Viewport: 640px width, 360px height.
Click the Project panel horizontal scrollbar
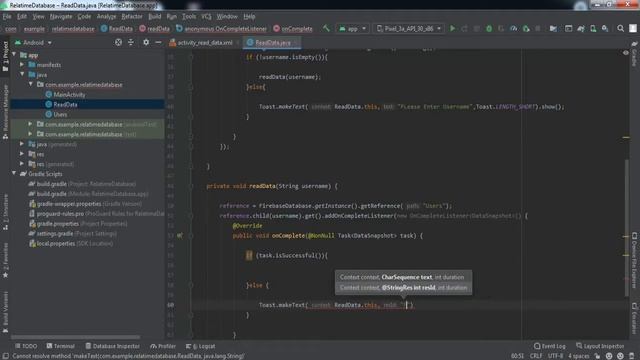(76, 337)
